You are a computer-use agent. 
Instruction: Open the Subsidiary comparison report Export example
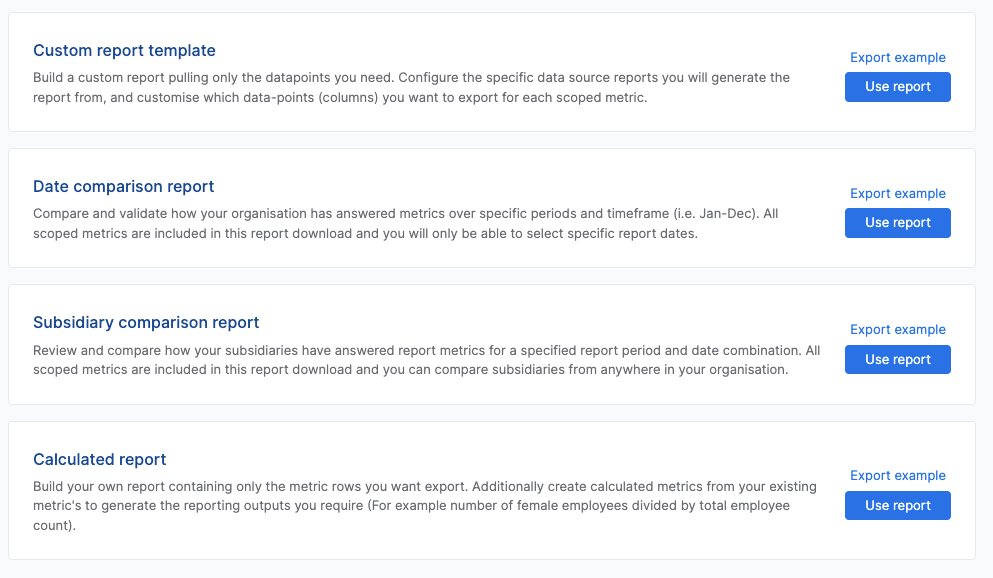point(897,329)
